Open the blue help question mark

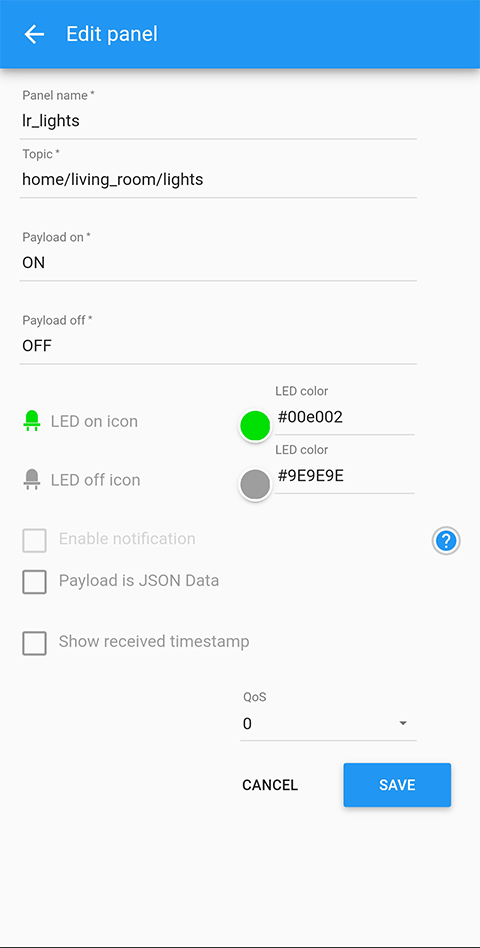(446, 541)
